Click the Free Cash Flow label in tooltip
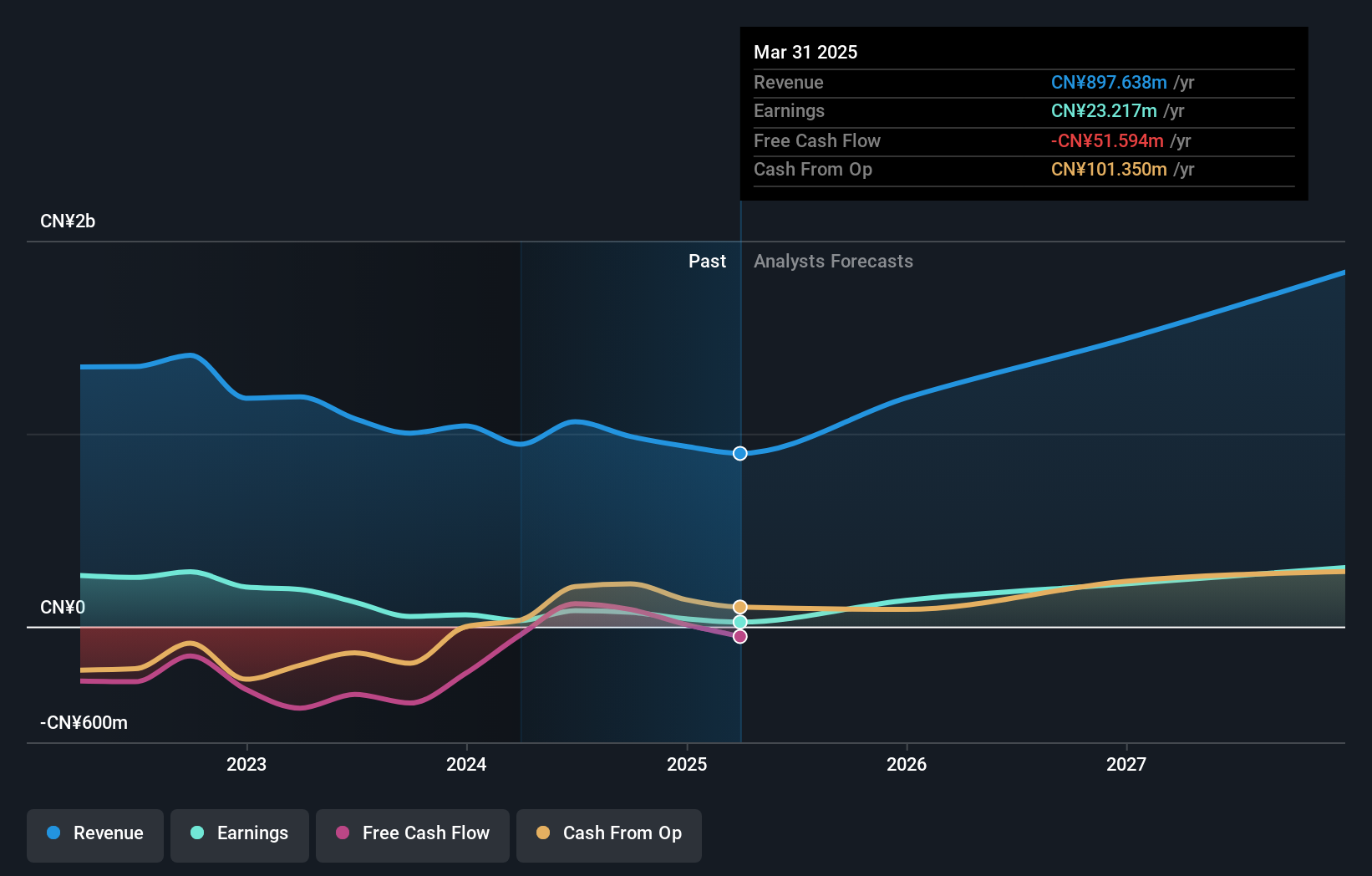The height and width of the screenshot is (876, 1372). pyautogui.click(x=817, y=141)
